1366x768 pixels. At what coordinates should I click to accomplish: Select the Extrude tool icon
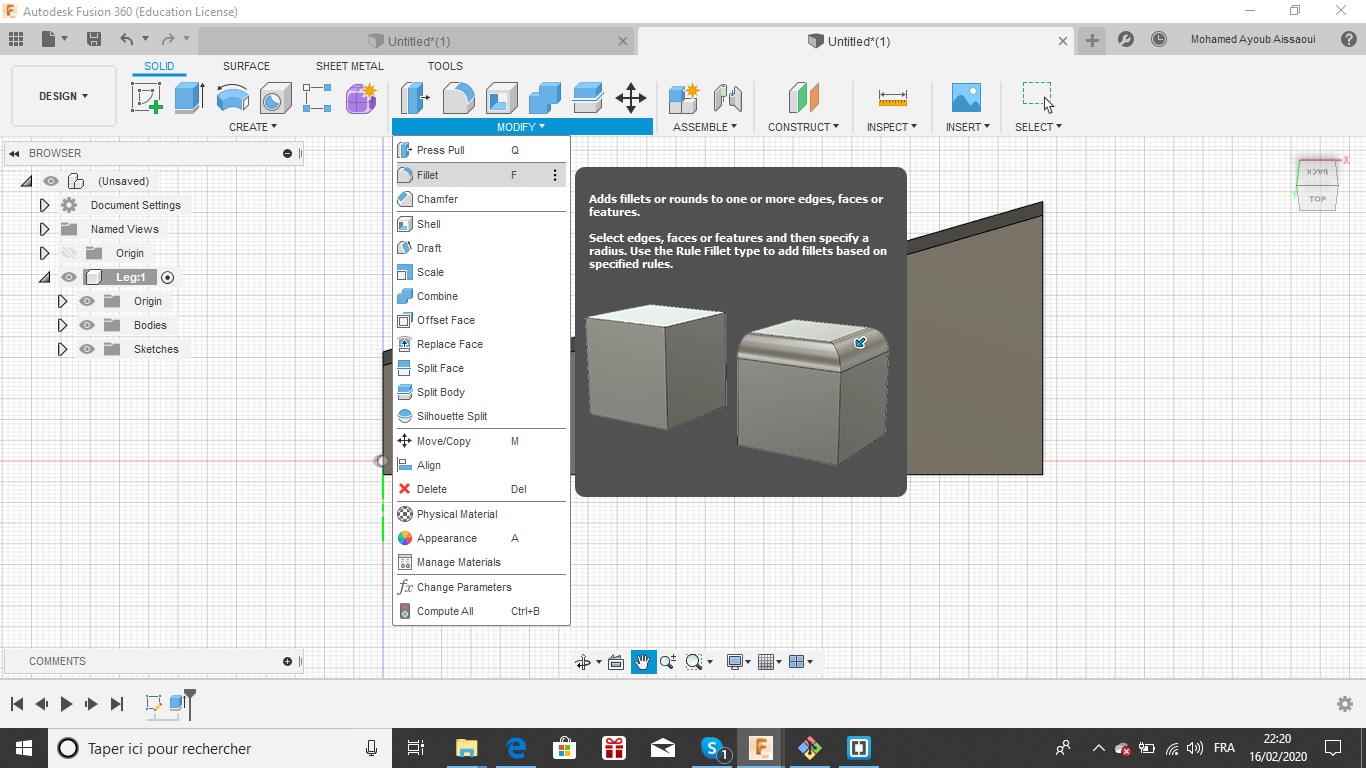point(189,98)
